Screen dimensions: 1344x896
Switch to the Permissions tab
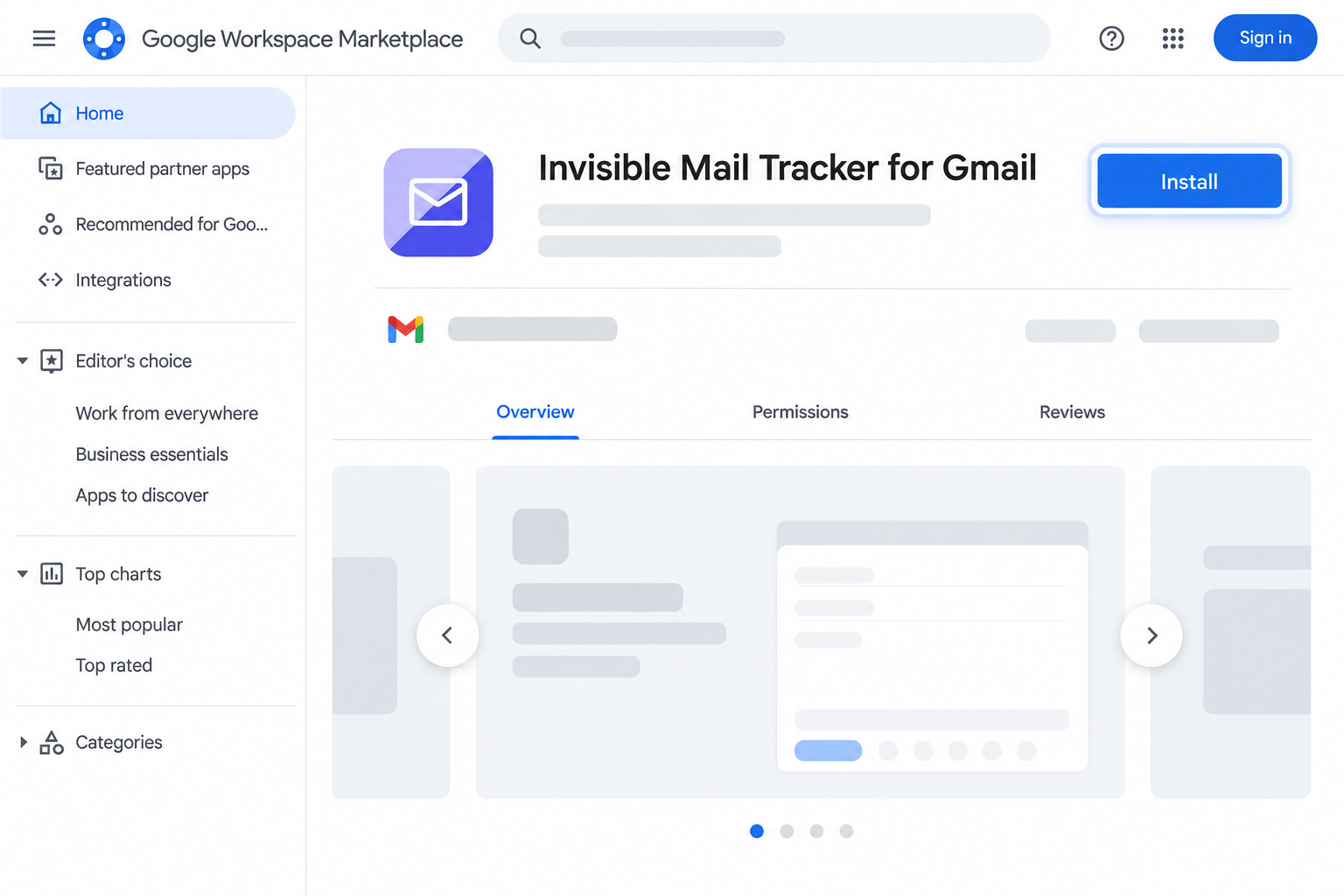(x=801, y=412)
